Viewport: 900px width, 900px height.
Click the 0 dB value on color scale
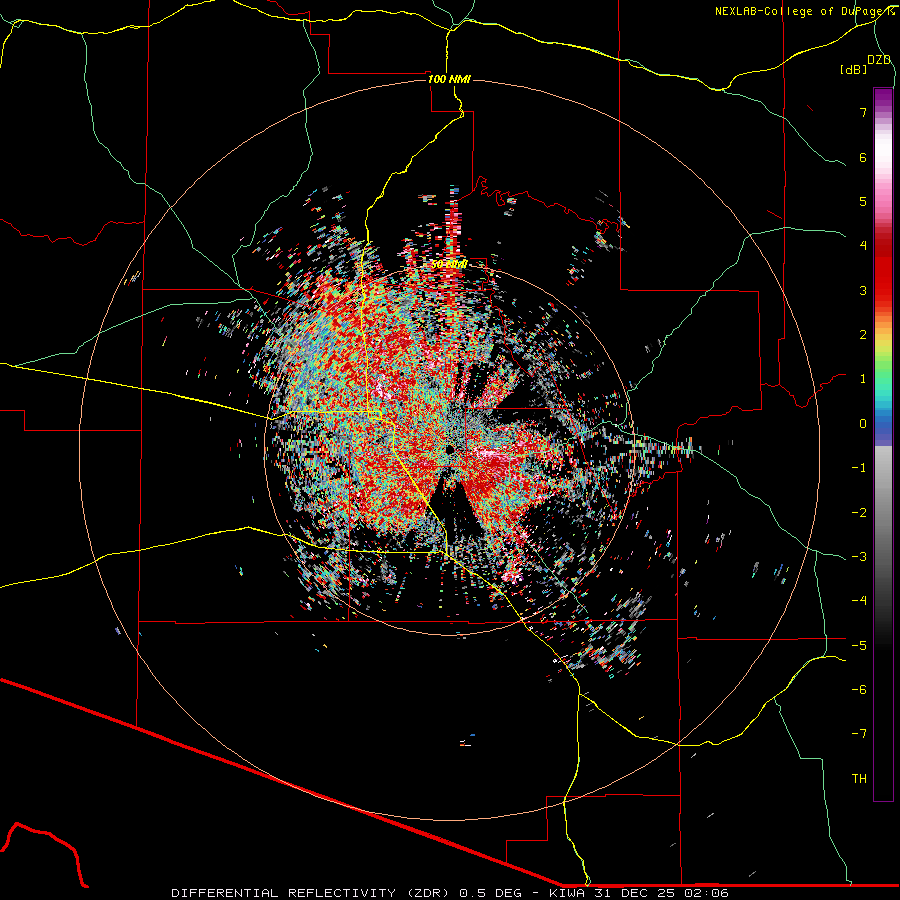click(x=863, y=424)
